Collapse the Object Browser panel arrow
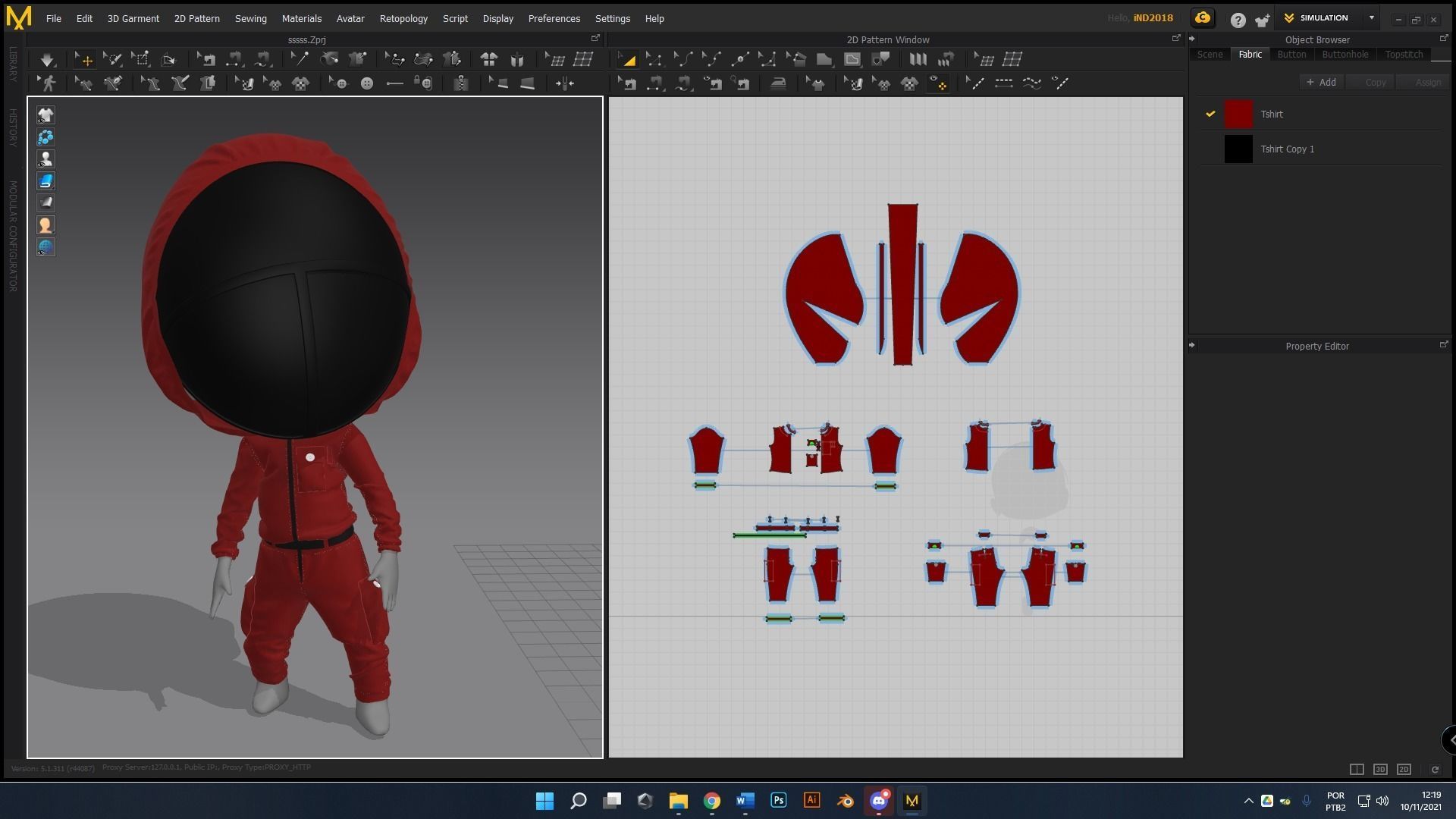1456x819 pixels. (x=1191, y=39)
